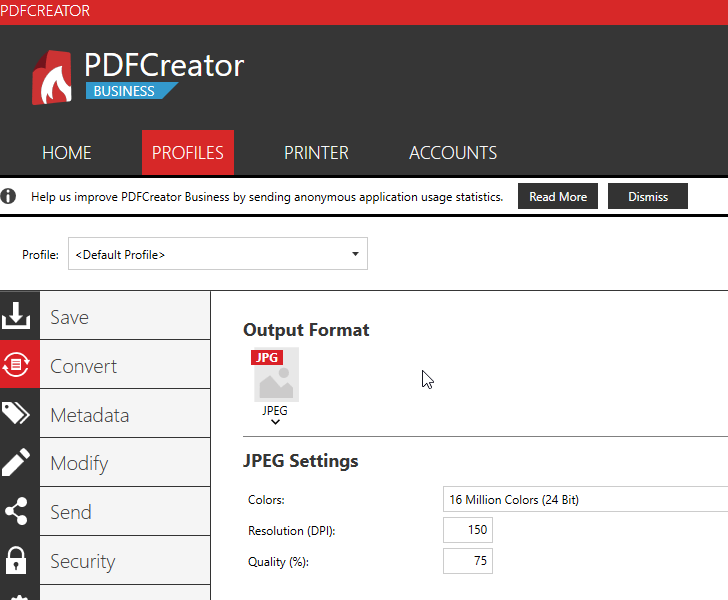728x600 pixels.
Task: Expand the JPEG output format chevron
Action: (275, 422)
